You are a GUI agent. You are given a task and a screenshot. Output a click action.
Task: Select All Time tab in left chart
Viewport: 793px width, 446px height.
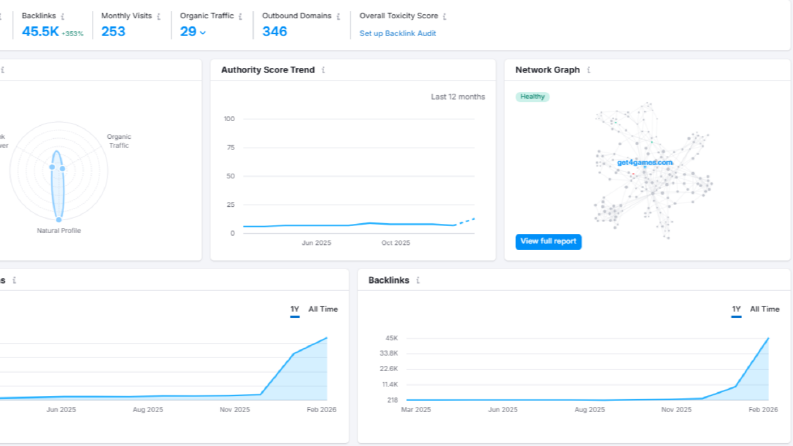(x=323, y=309)
